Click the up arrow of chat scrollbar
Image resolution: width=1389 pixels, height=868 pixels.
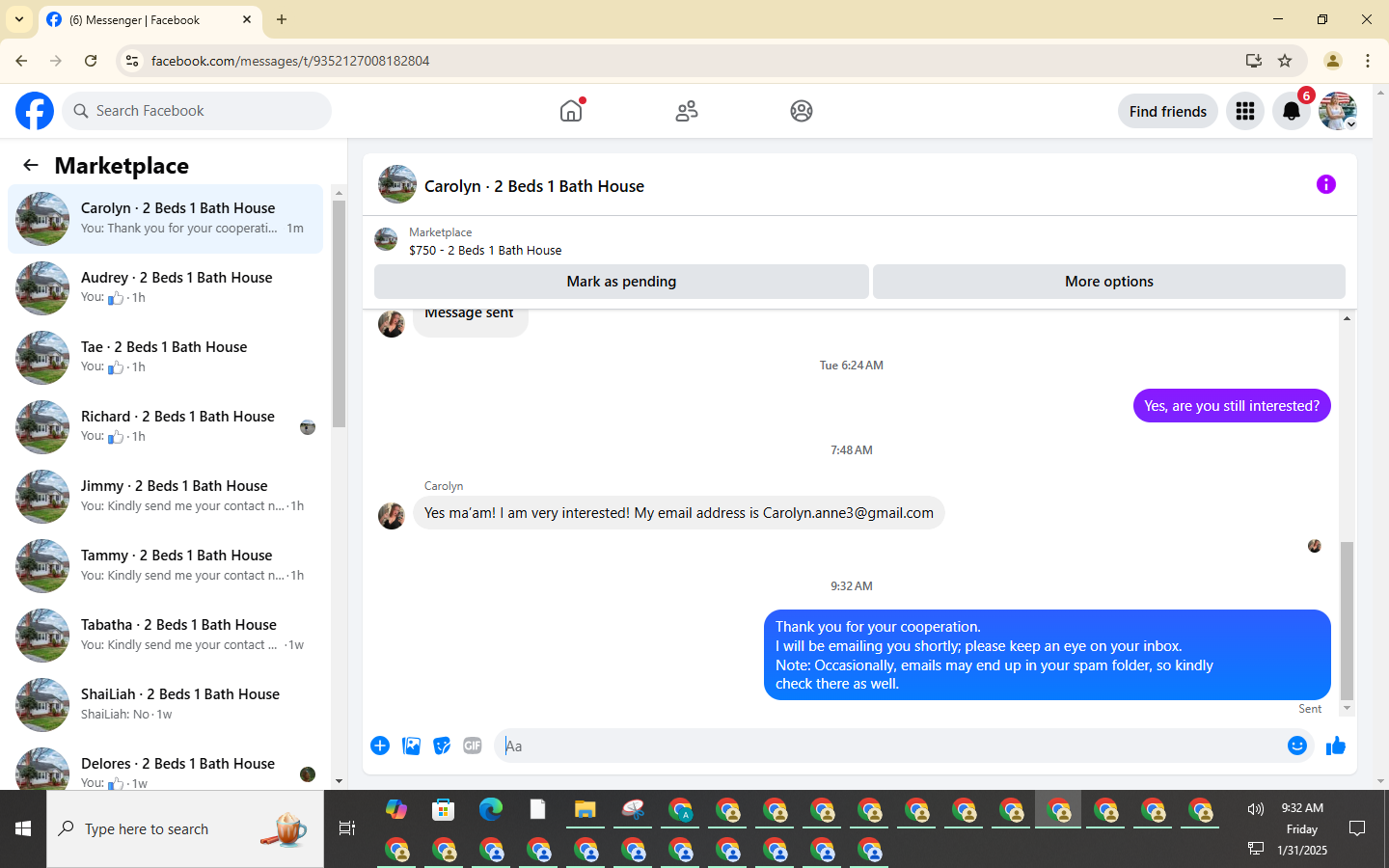tap(1347, 318)
